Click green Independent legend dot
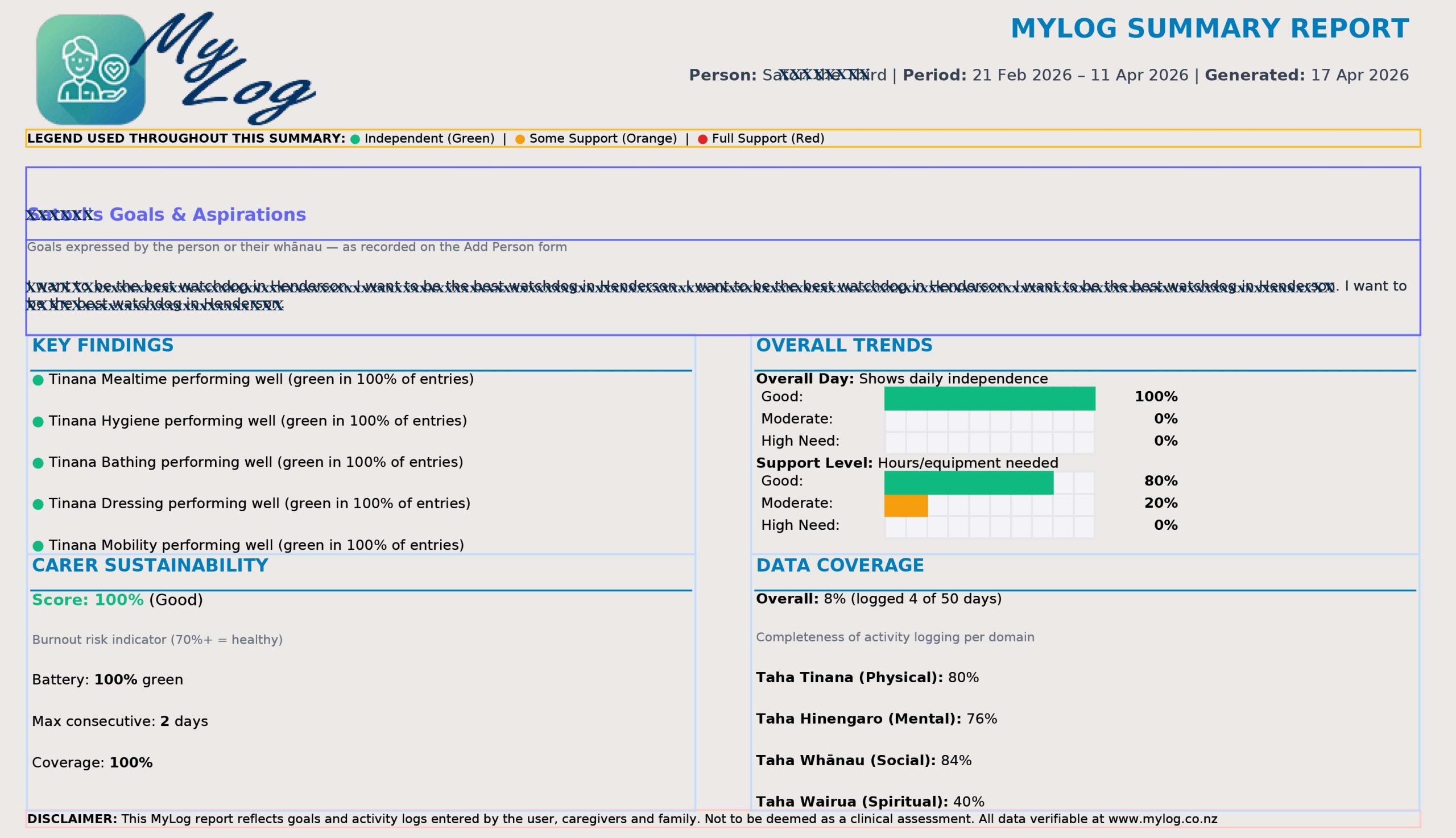Viewport: 1456px width, 838px height. tap(355, 139)
